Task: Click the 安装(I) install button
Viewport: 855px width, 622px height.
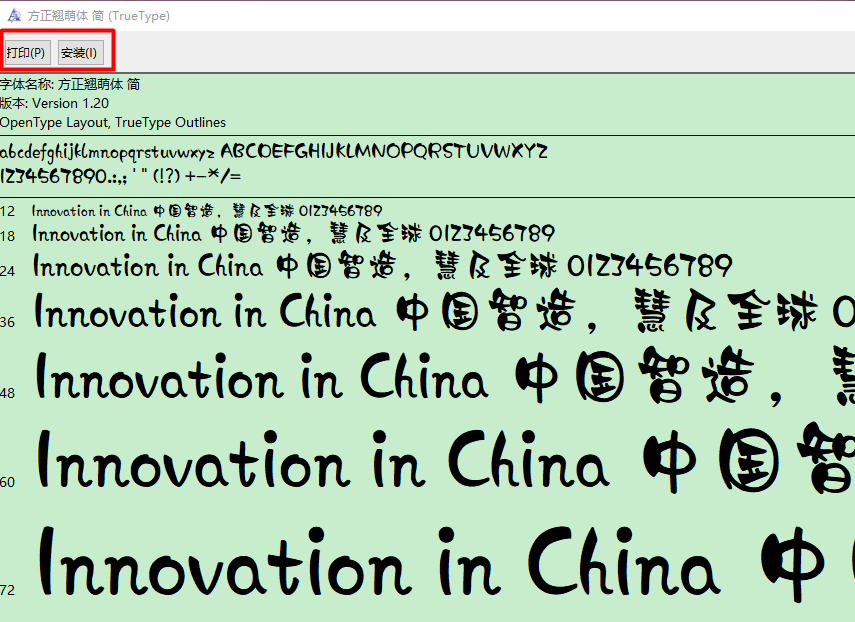Action: [81, 53]
